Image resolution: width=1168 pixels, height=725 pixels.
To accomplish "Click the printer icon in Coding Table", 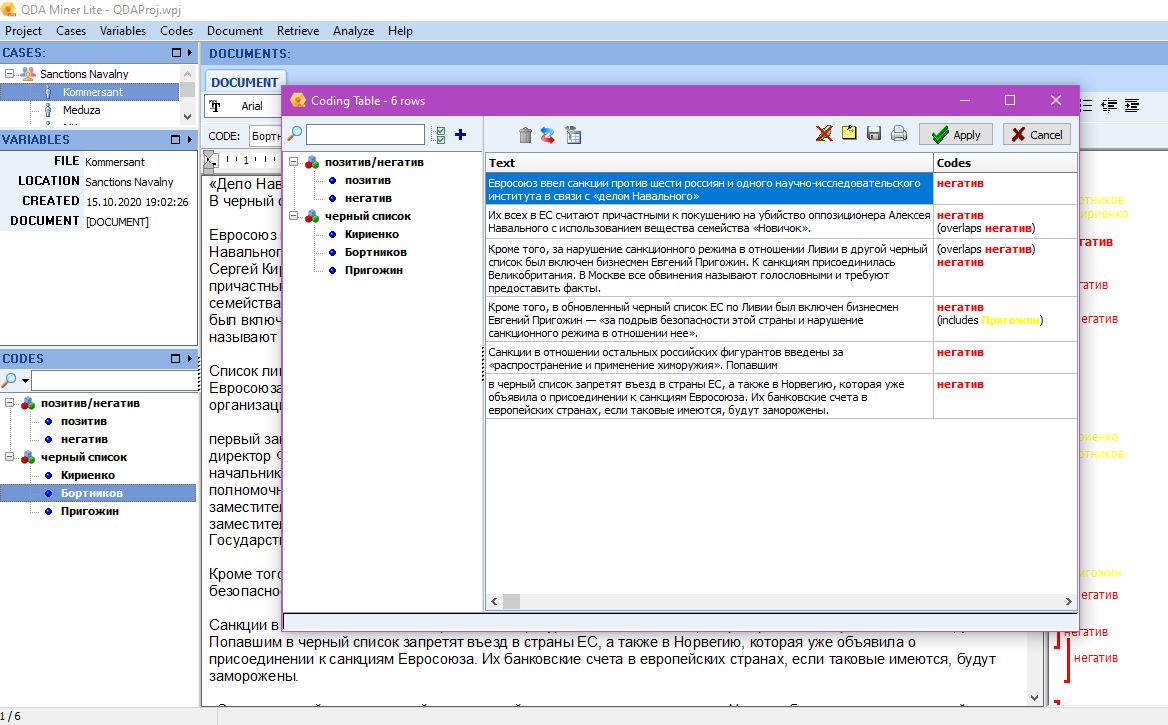I will pos(899,133).
